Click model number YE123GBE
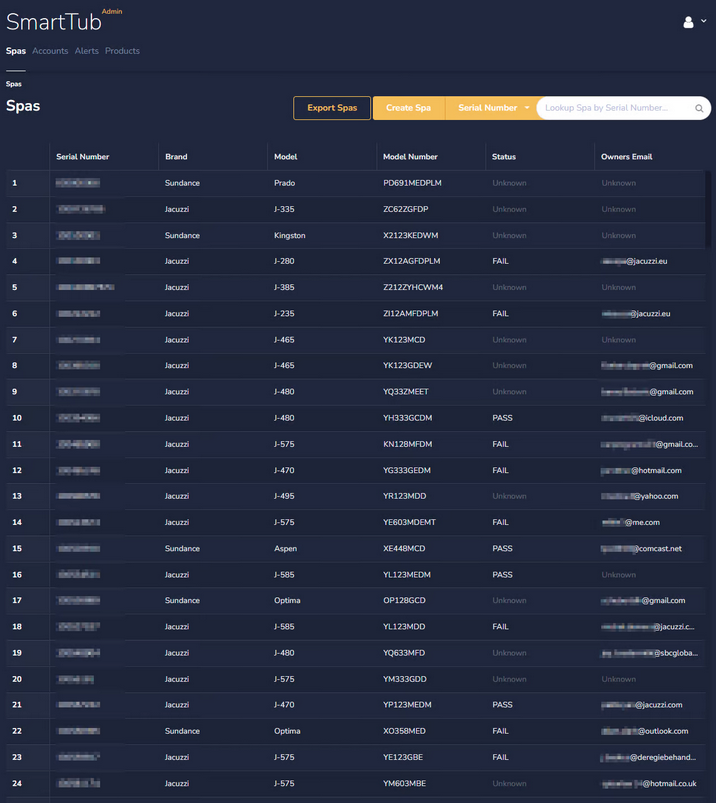716x803 pixels. click(x=403, y=757)
